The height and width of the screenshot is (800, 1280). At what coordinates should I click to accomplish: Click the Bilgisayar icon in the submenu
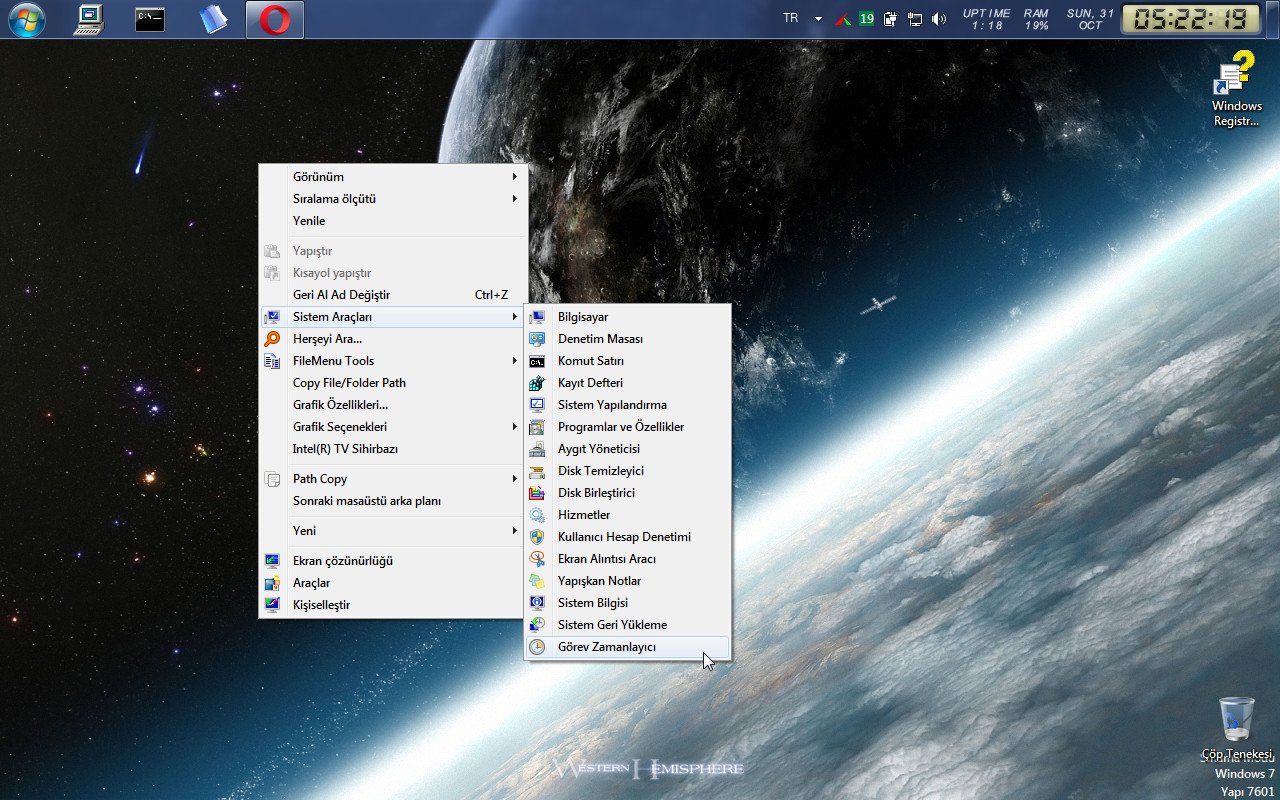pyautogui.click(x=537, y=317)
